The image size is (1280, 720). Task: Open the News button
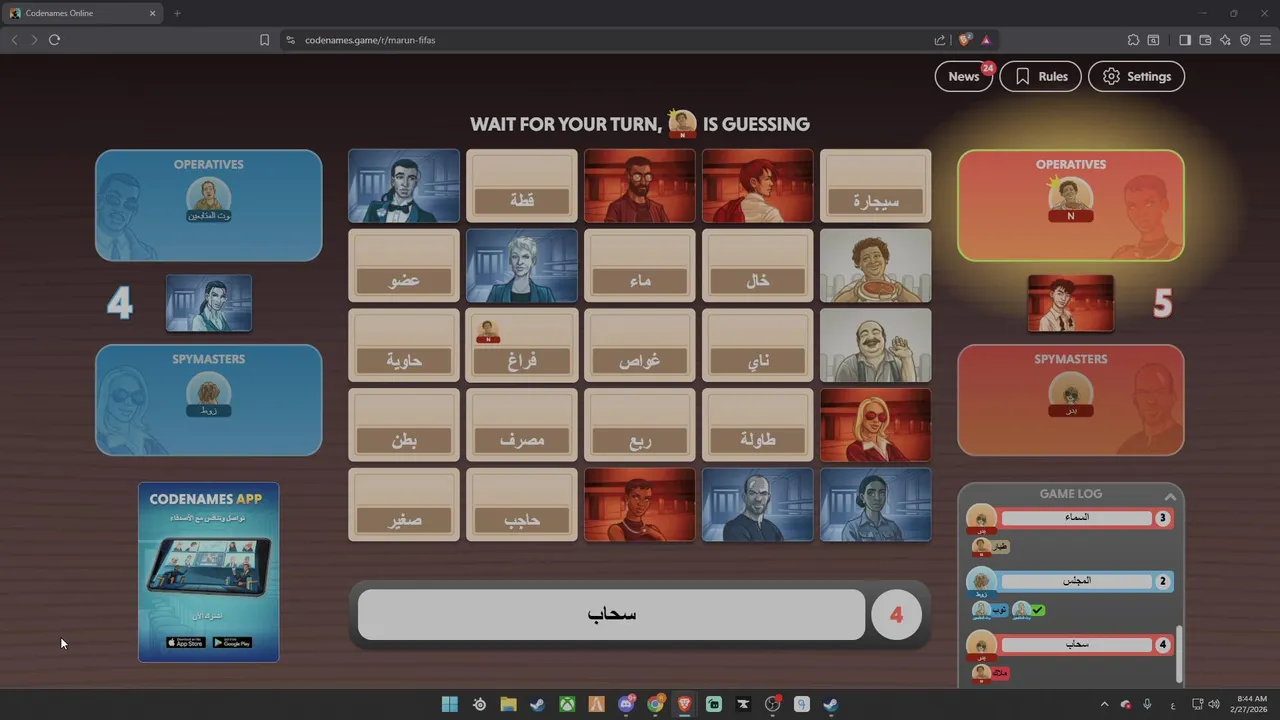click(964, 76)
